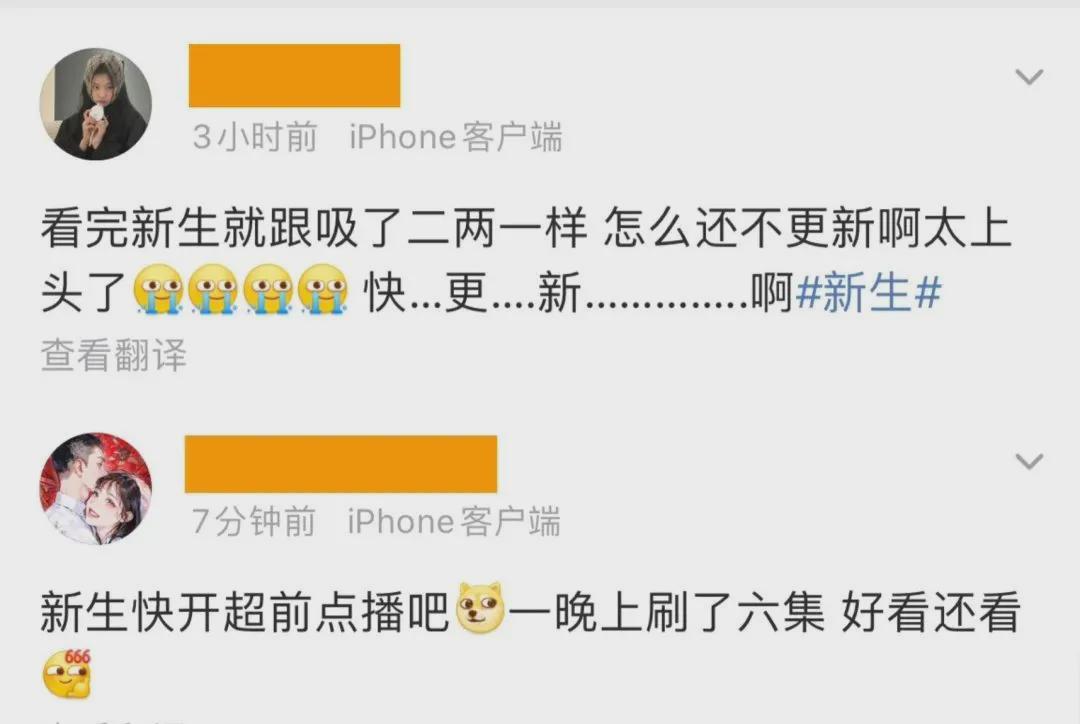The width and height of the screenshot is (1080, 724).
Task: Open the post starting with 新生快开超前点播吧
Action: pyautogui.click(x=530, y=642)
